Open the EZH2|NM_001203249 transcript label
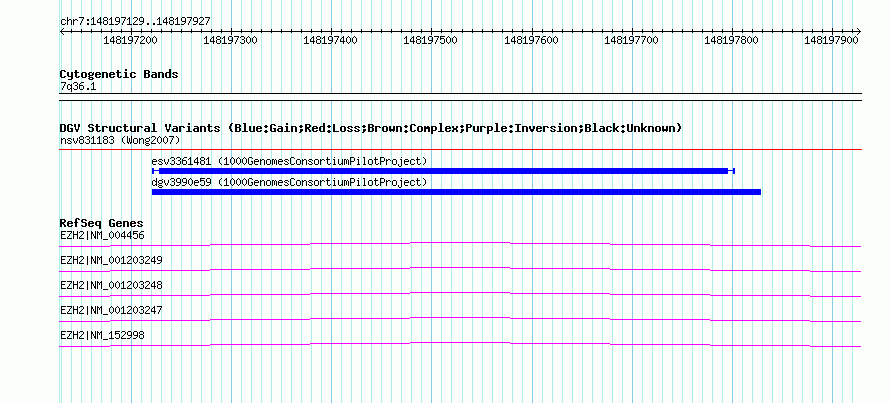This screenshot has width=890, height=403. [x=111, y=261]
